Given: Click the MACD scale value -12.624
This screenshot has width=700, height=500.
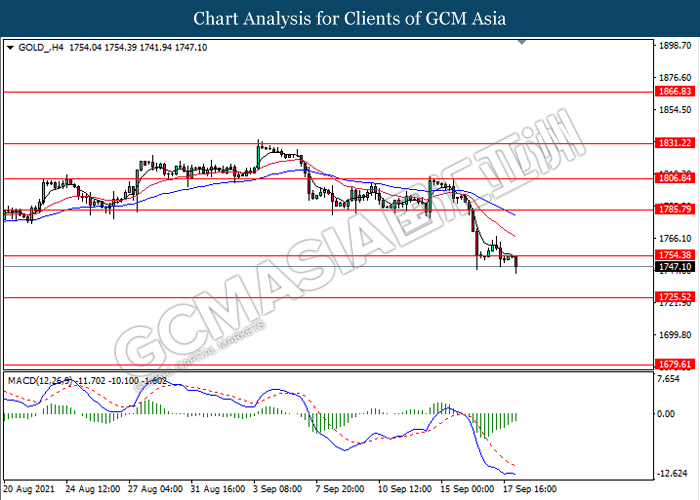Looking at the screenshot, I should click(673, 474).
